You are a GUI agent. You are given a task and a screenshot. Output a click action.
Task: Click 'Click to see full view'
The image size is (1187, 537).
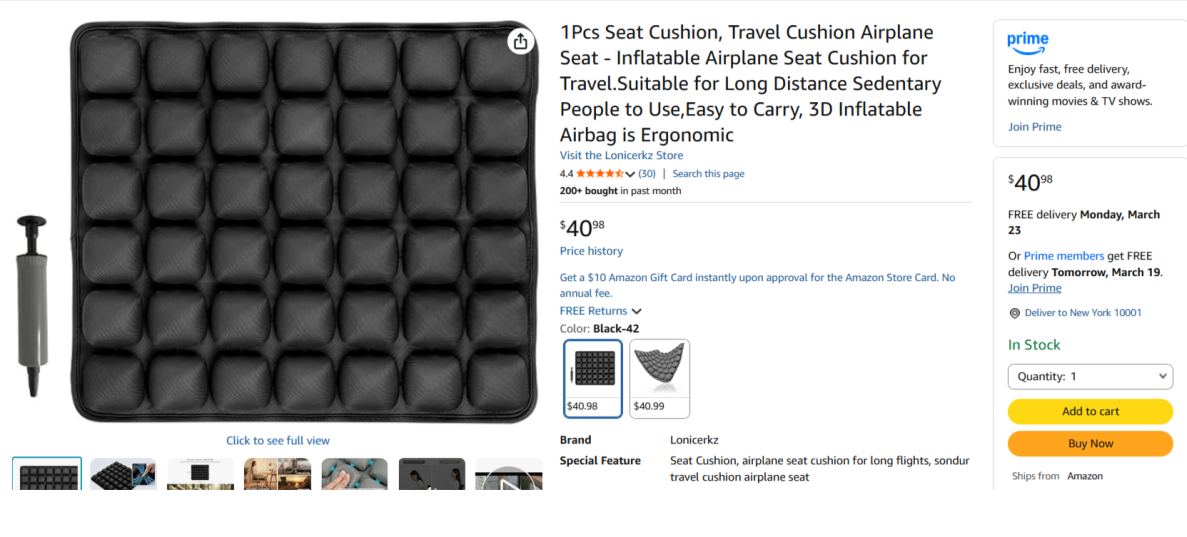point(277,440)
